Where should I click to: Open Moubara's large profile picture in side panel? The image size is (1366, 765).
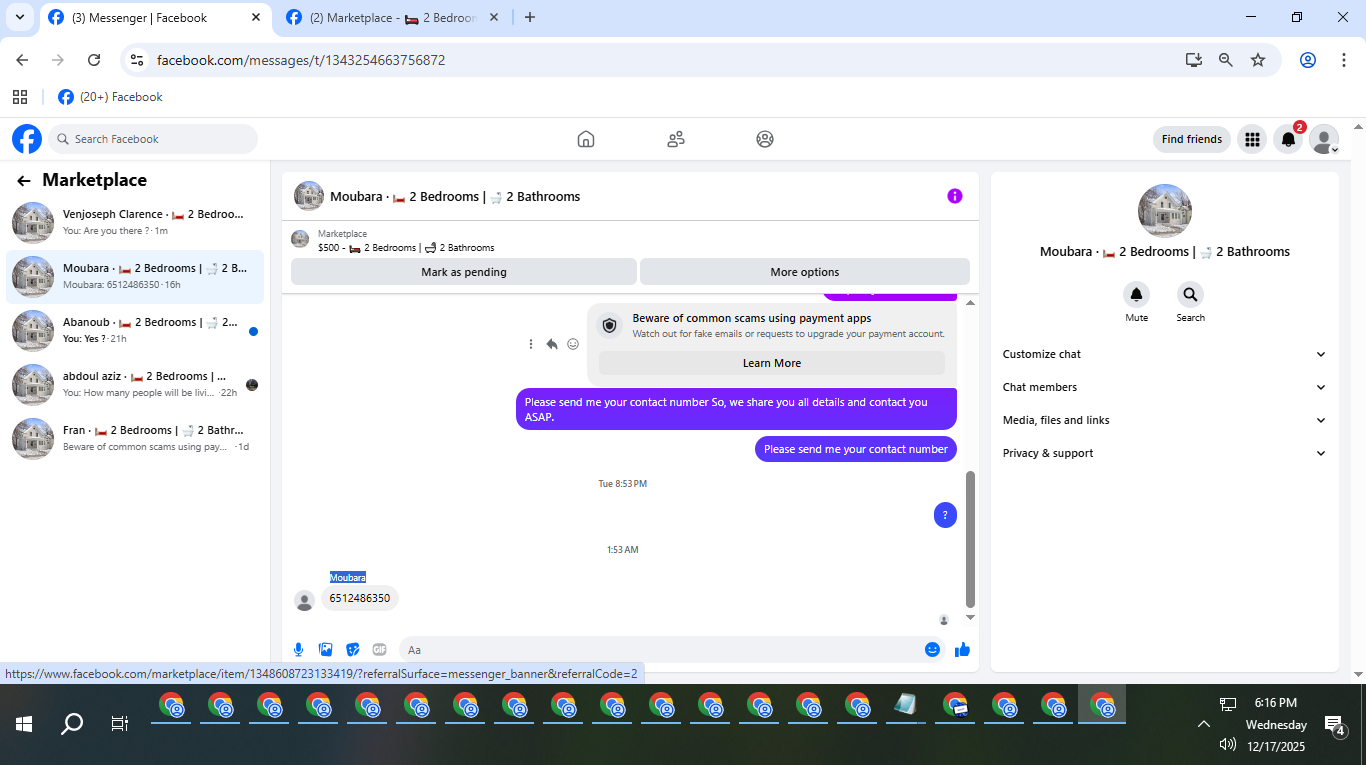1165,211
